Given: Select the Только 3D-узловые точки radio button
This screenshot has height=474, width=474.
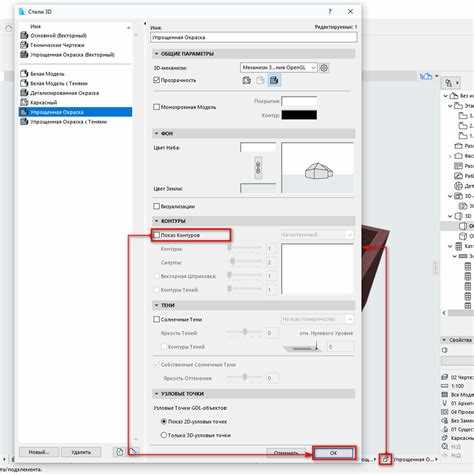Looking at the screenshot, I should [164, 435].
